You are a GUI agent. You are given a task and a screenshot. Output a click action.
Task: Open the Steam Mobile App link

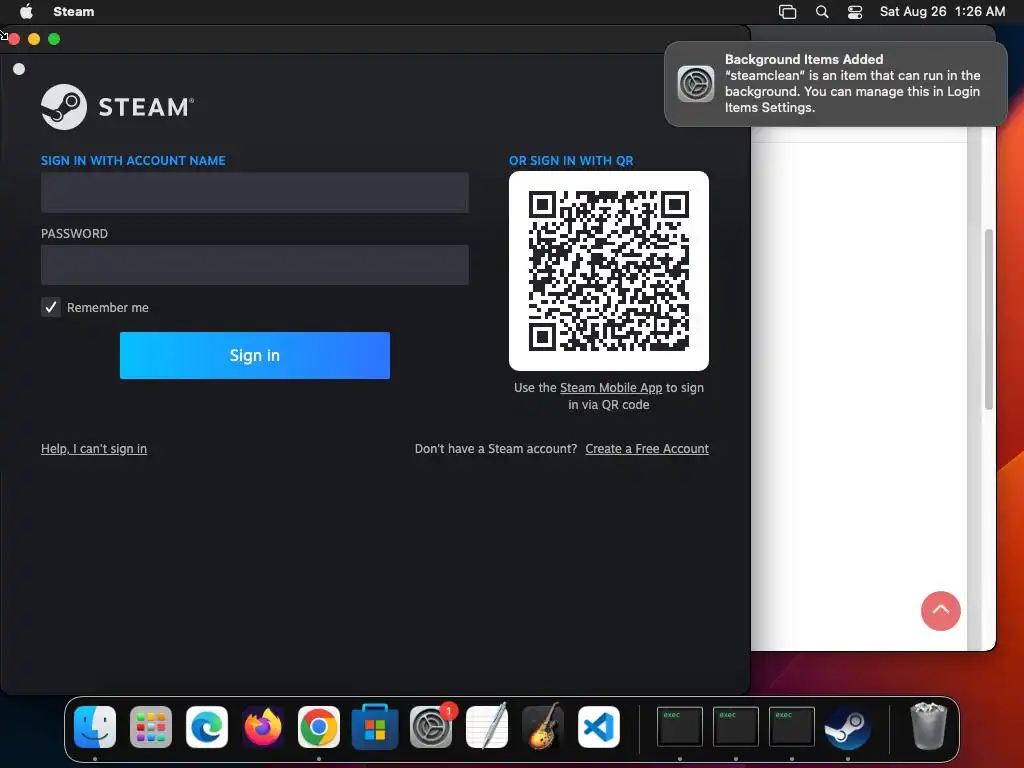point(611,387)
